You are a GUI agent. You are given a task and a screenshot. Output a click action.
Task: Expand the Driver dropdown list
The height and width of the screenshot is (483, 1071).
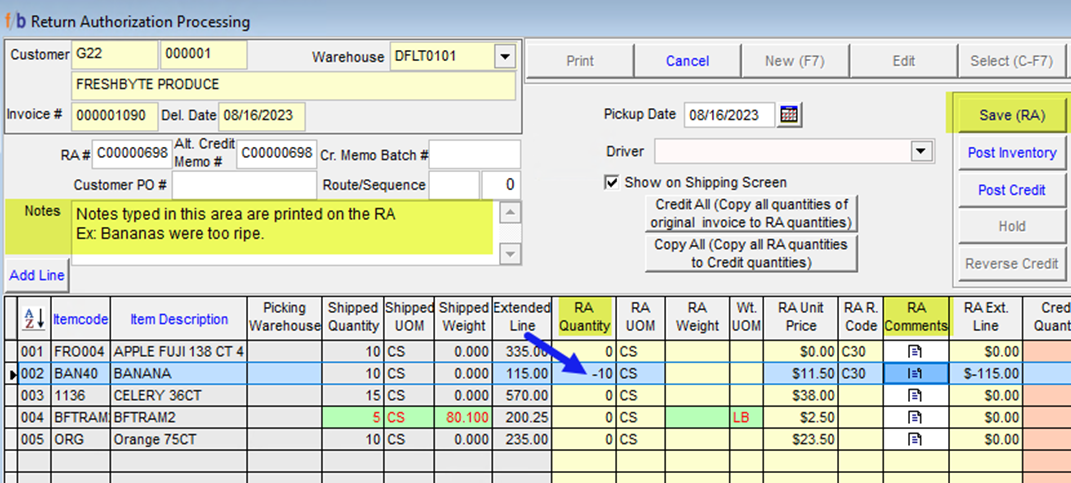[919, 151]
